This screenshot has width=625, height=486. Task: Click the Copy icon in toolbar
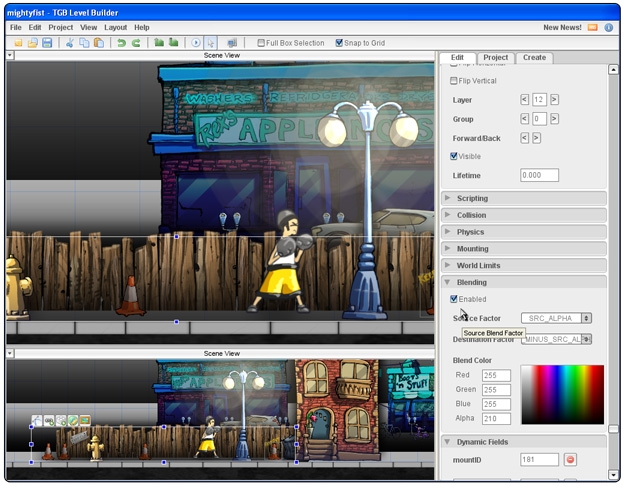click(84, 43)
